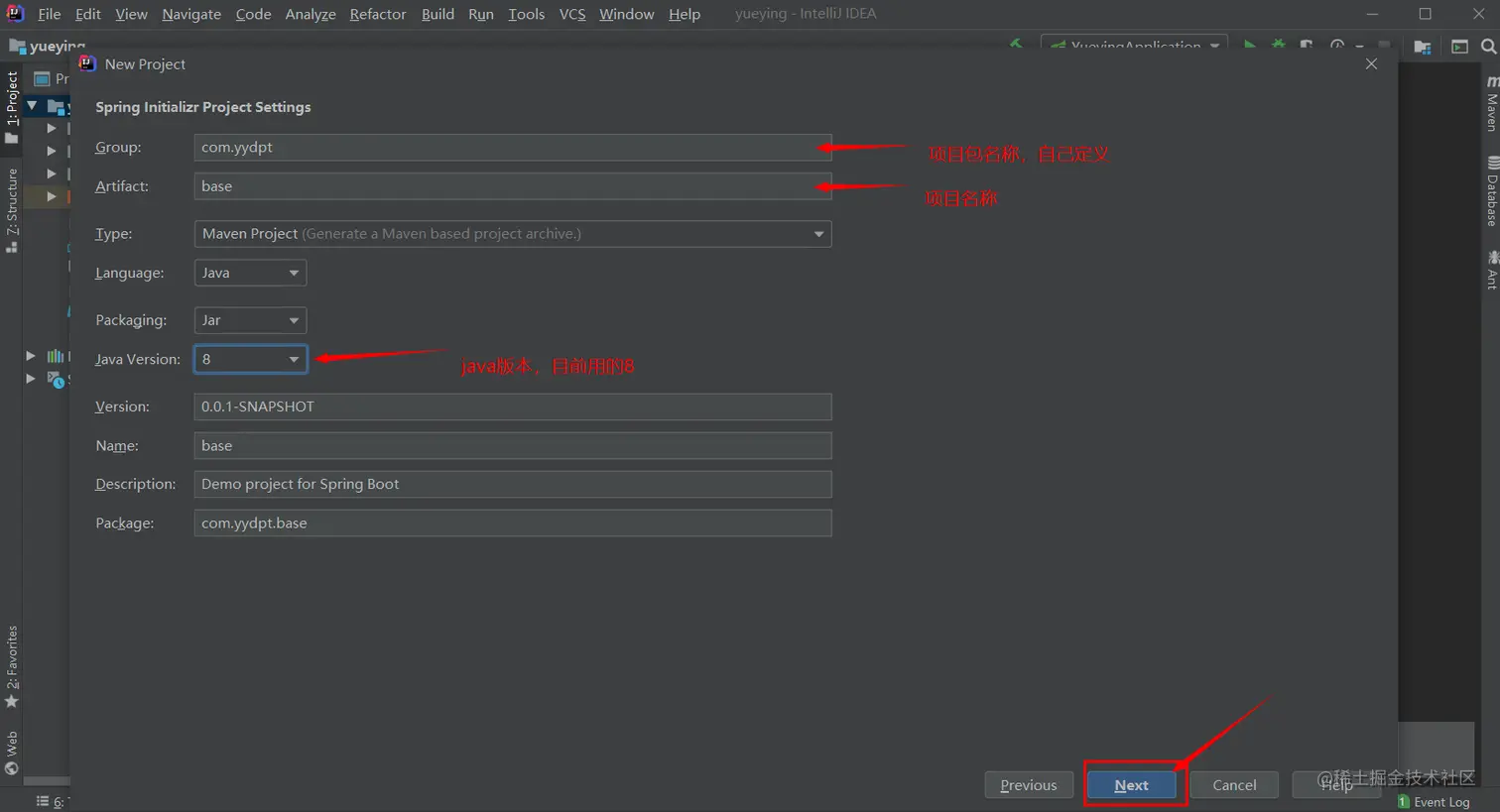The image size is (1500, 812).
Task: Expand the third child folder in project tree
Action: (52, 174)
